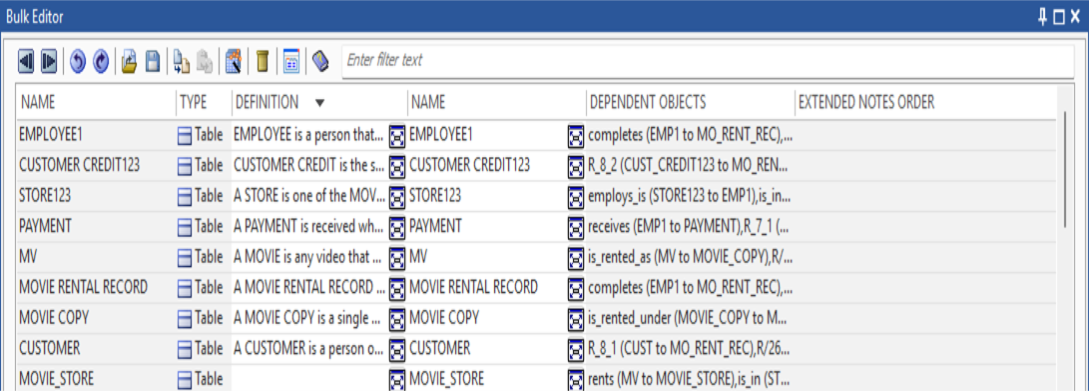Image resolution: width=1089 pixels, height=391 pixels.
Task: Click the move-left arrow toolbar icon
Action: (x=25, y=62)
